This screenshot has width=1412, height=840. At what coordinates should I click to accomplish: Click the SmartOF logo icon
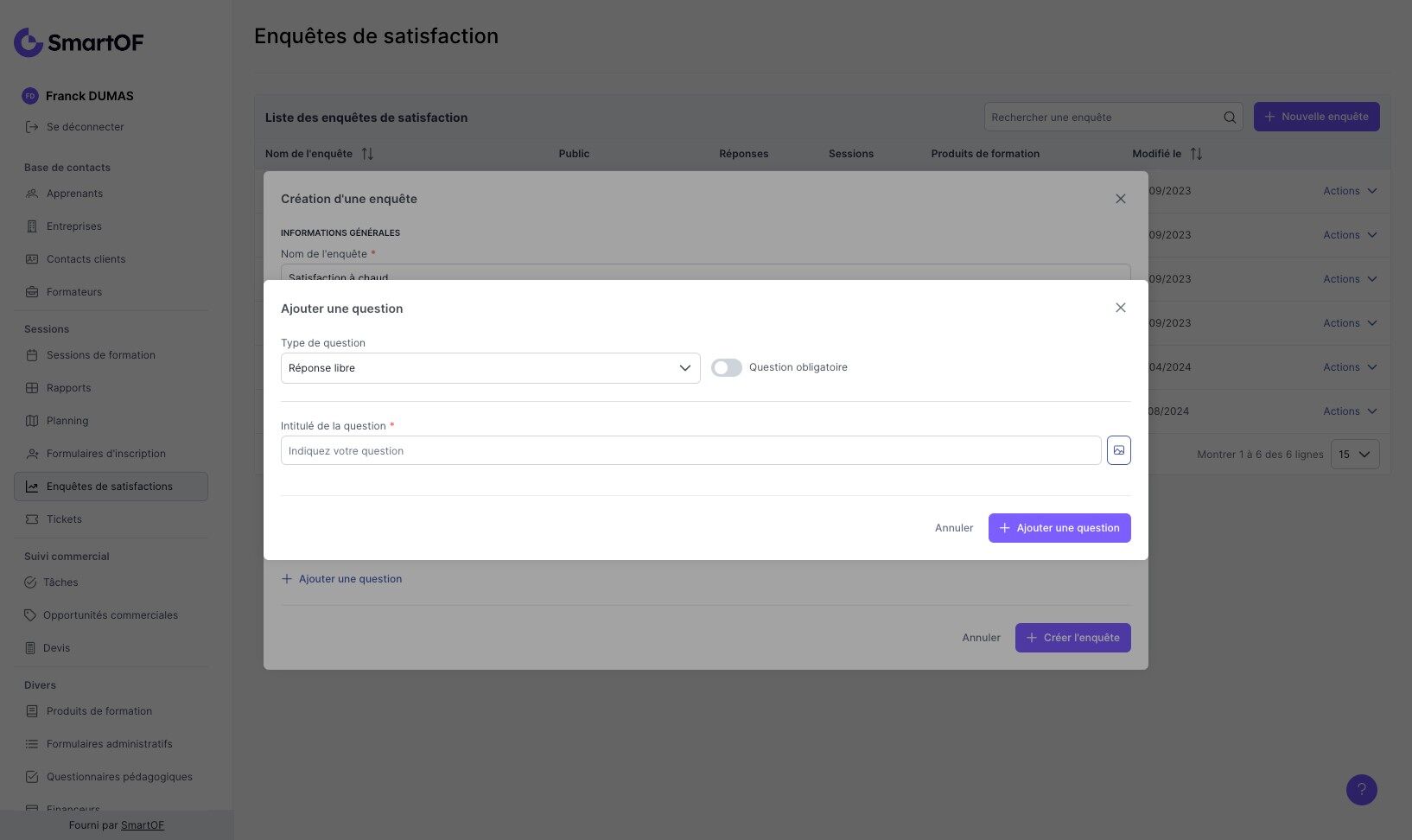tap(29, 41)
